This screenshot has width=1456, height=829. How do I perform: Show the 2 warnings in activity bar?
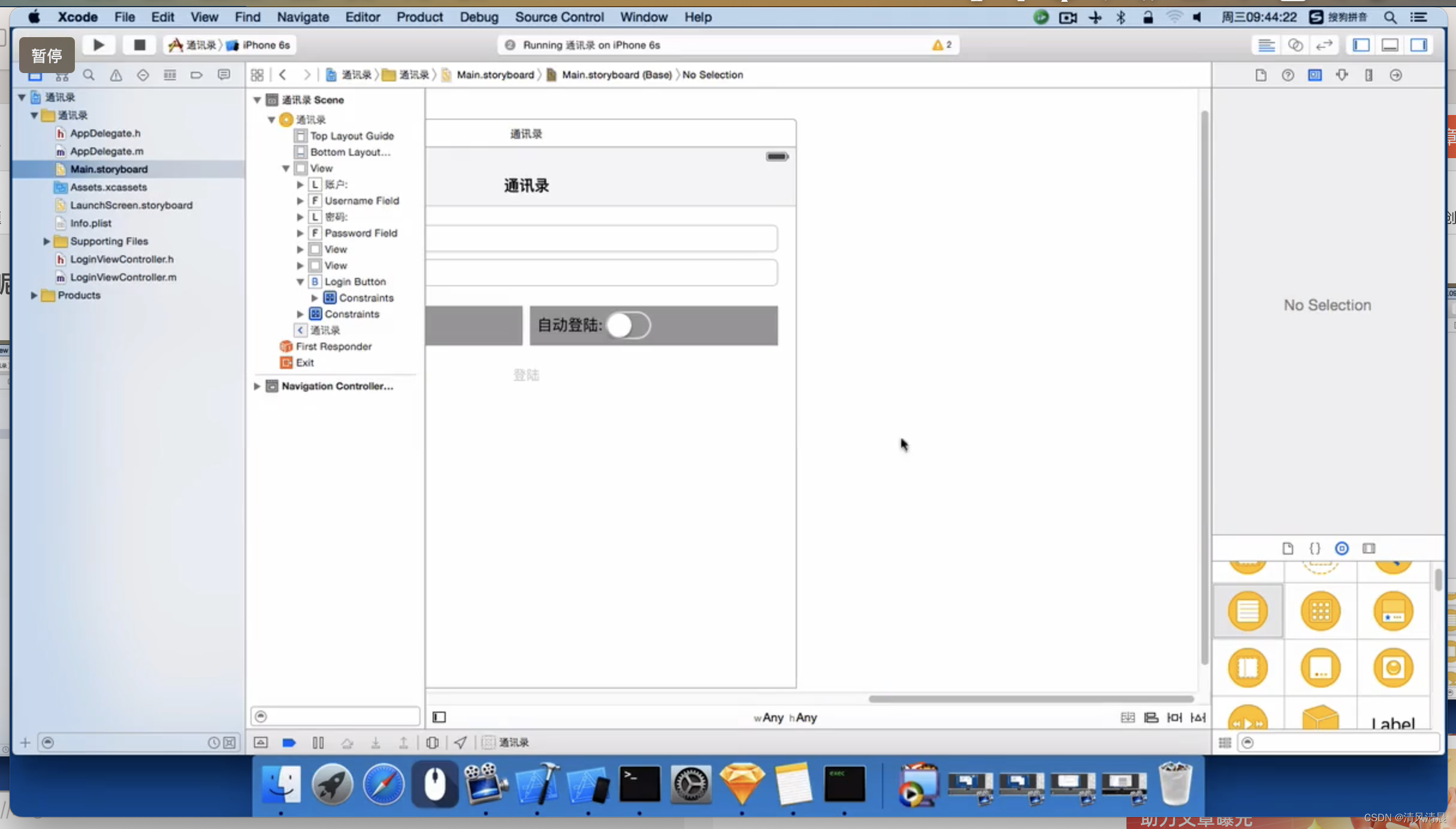tap(942, 45)
